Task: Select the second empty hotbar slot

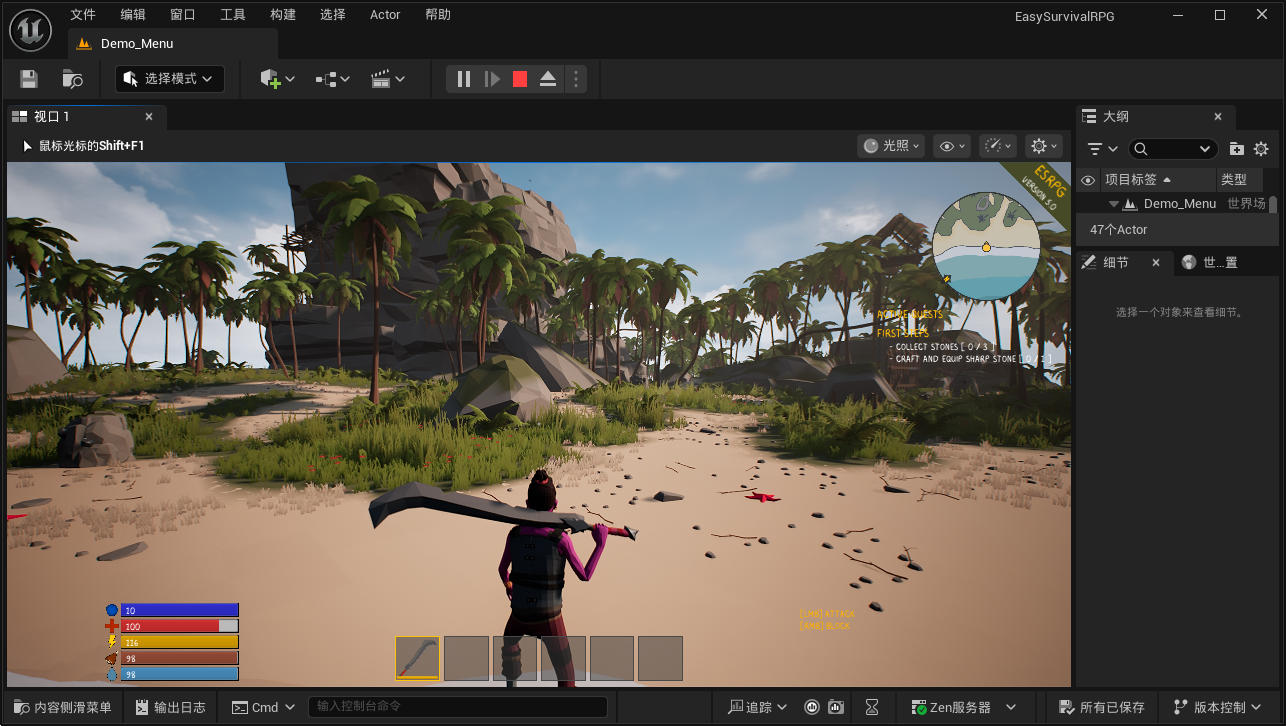Action: click(466, 659)
